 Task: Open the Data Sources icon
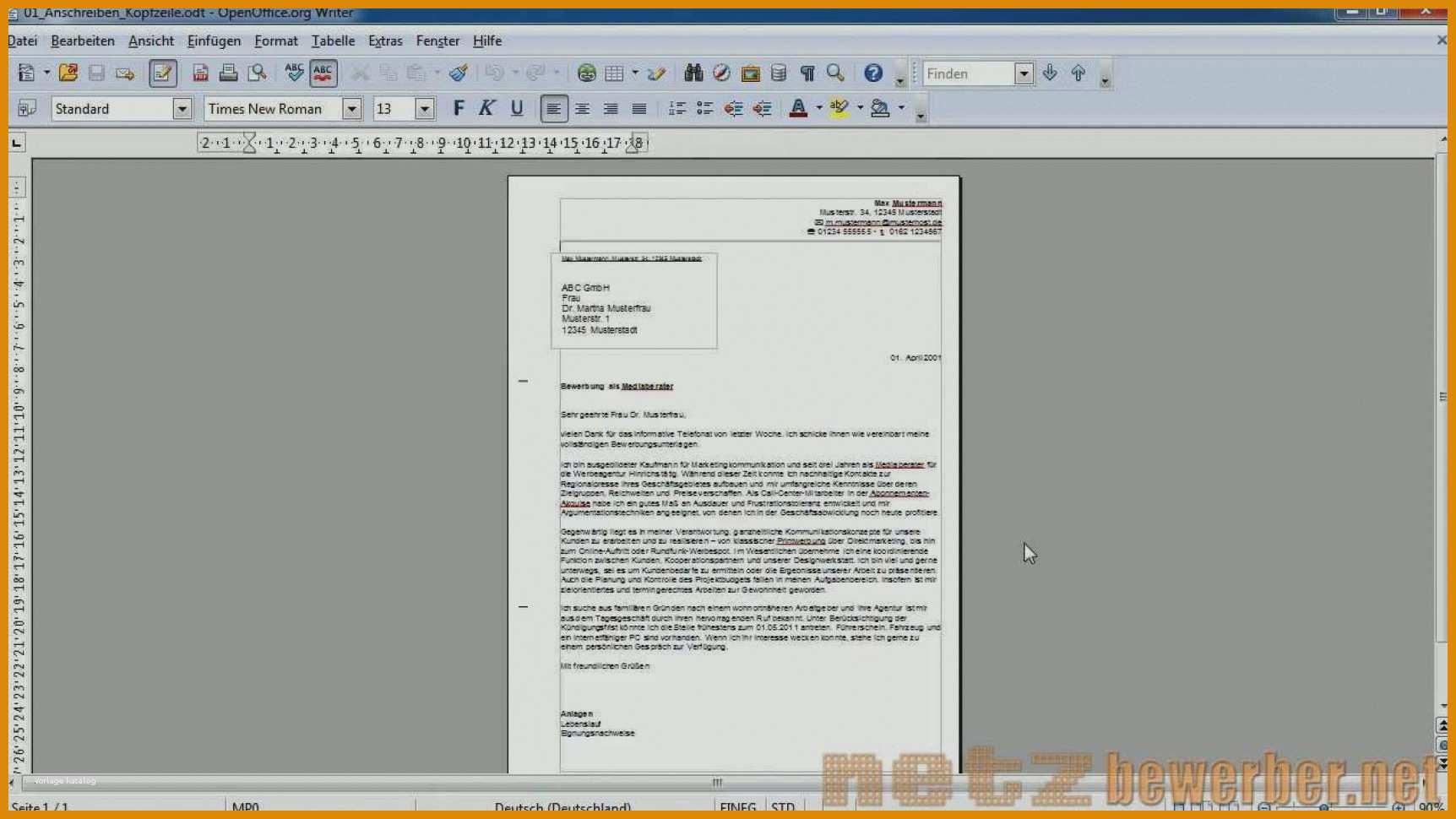click(x=779, y=73)
